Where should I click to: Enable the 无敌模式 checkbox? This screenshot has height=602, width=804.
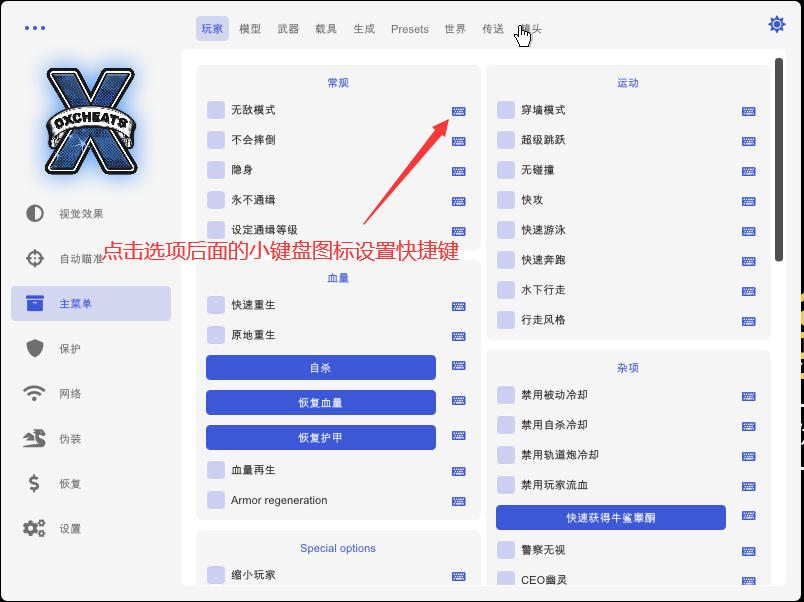pyautogui.click(x=214, y=111)
